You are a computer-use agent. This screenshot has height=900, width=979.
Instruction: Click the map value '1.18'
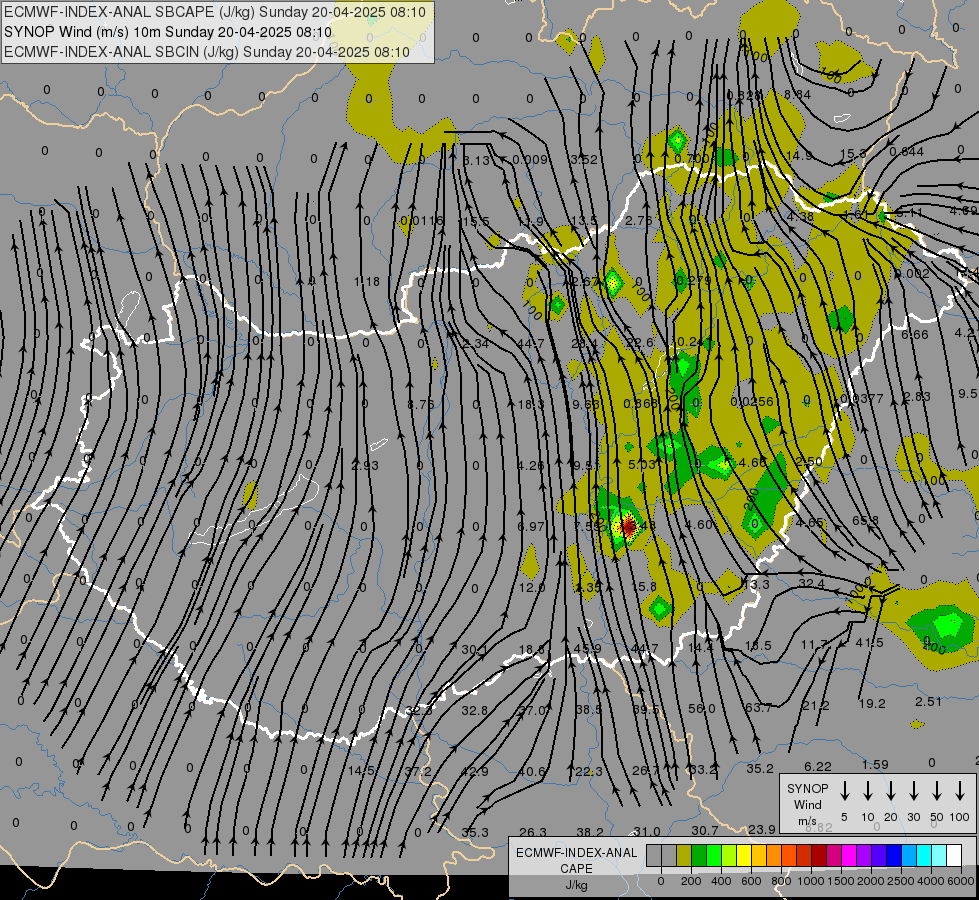pos(367,282)
